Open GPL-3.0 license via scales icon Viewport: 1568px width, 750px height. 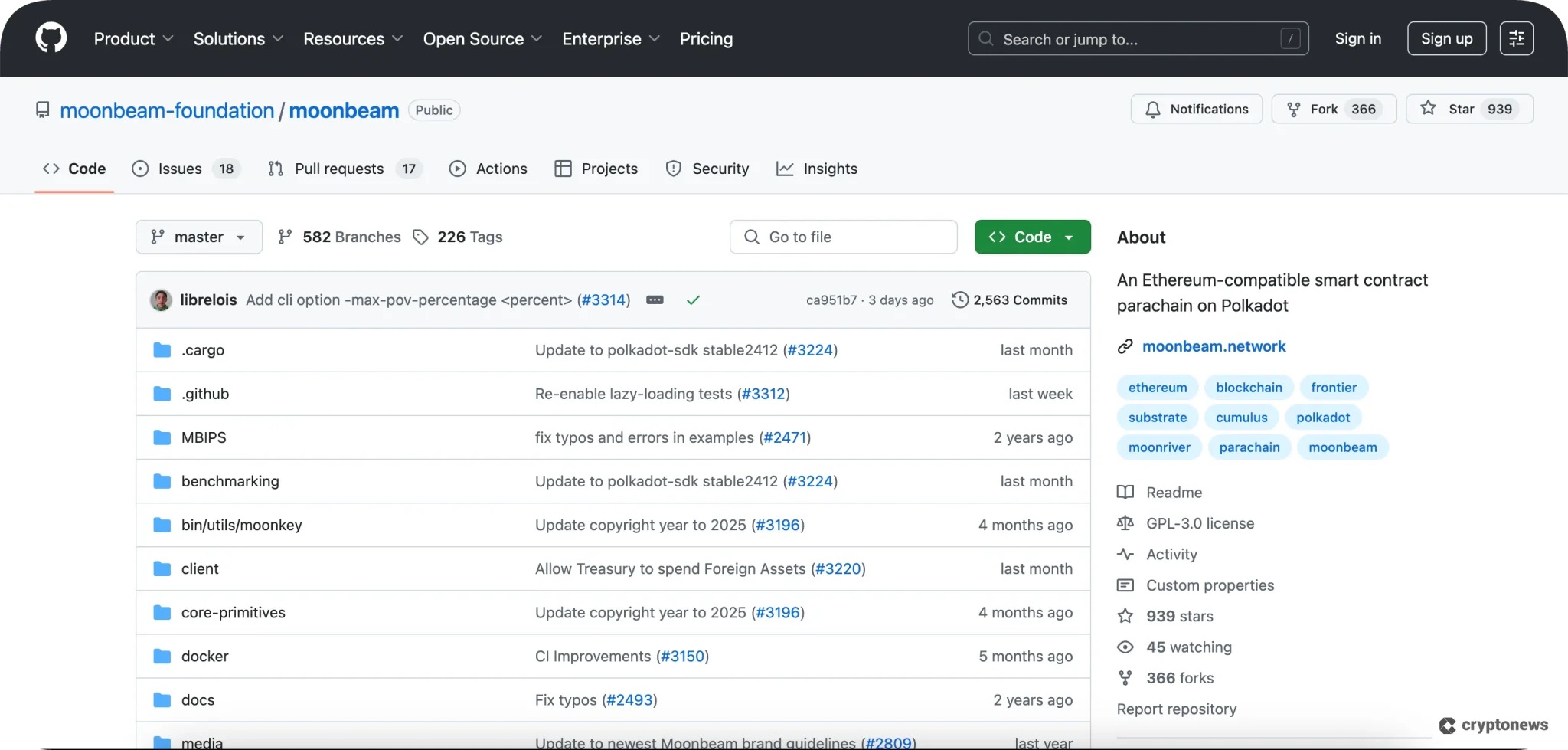point(1125,523)
